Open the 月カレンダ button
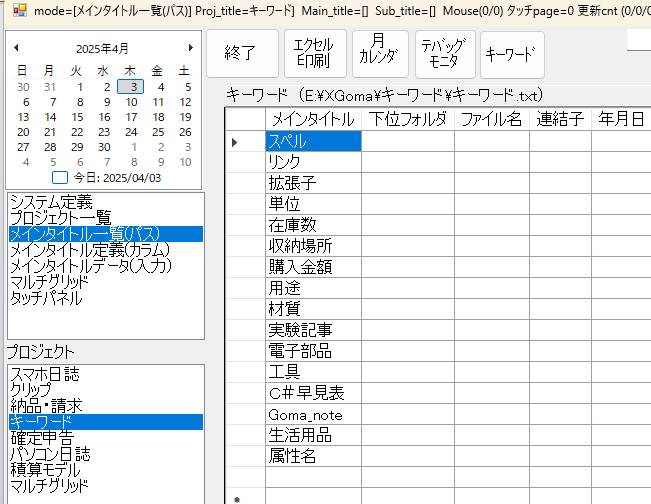Image resolution: width=651 pixels, height=504 pixels. (x=378, y=54)
